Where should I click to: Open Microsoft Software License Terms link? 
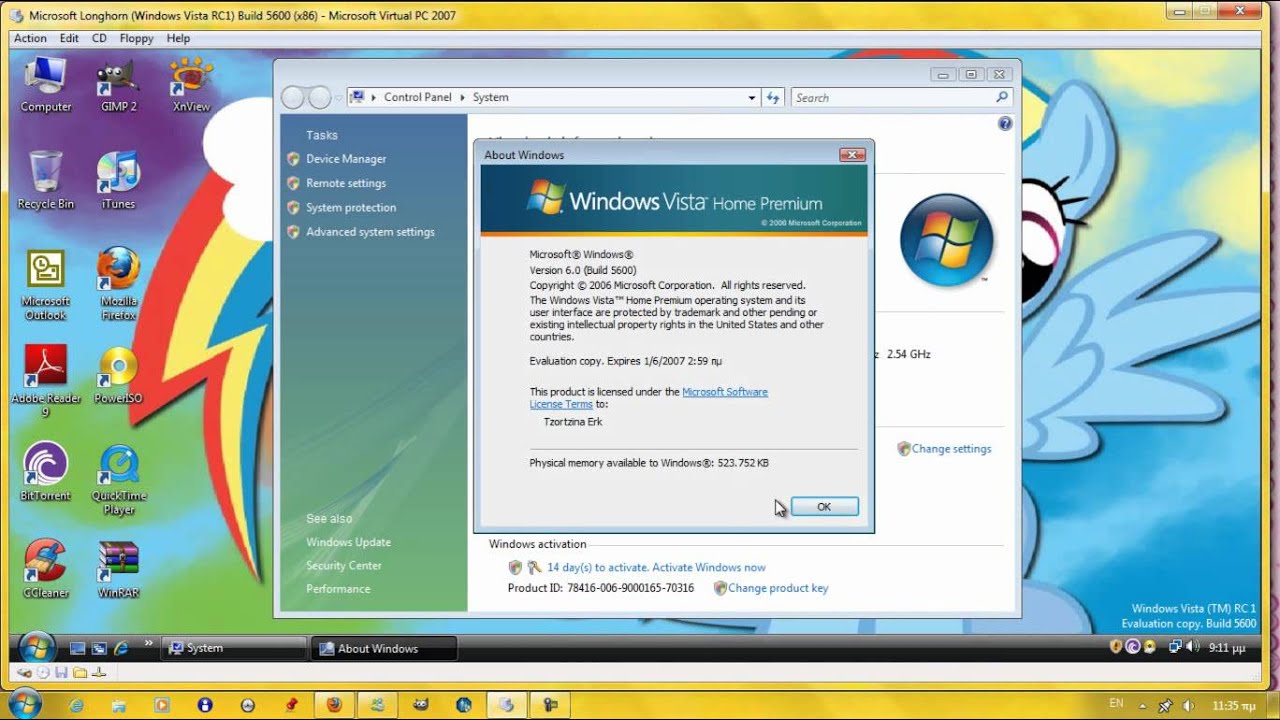pyautogui.click(x=649, y=398)
